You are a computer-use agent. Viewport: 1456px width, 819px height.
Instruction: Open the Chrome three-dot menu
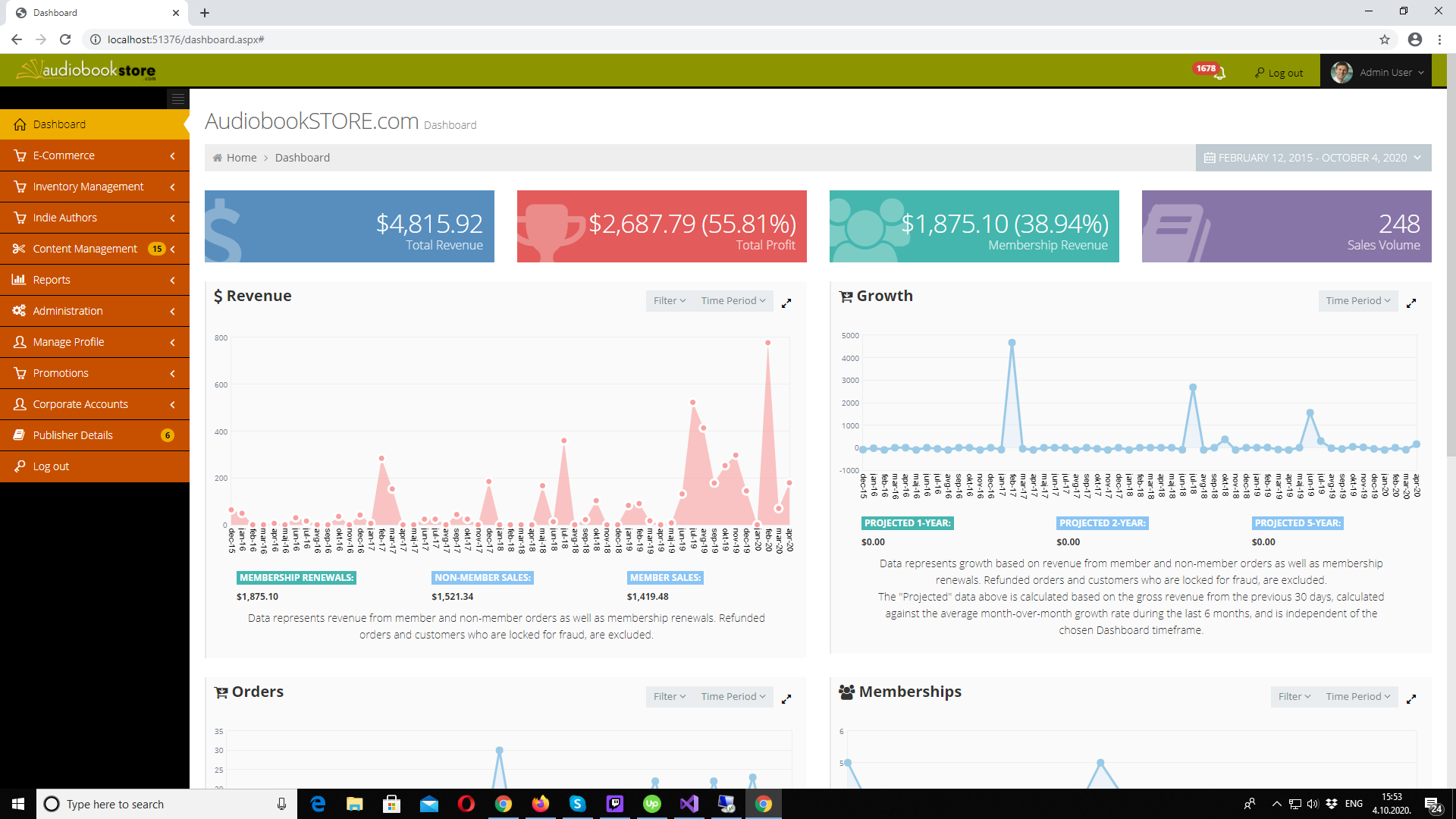pos(1439,39)
